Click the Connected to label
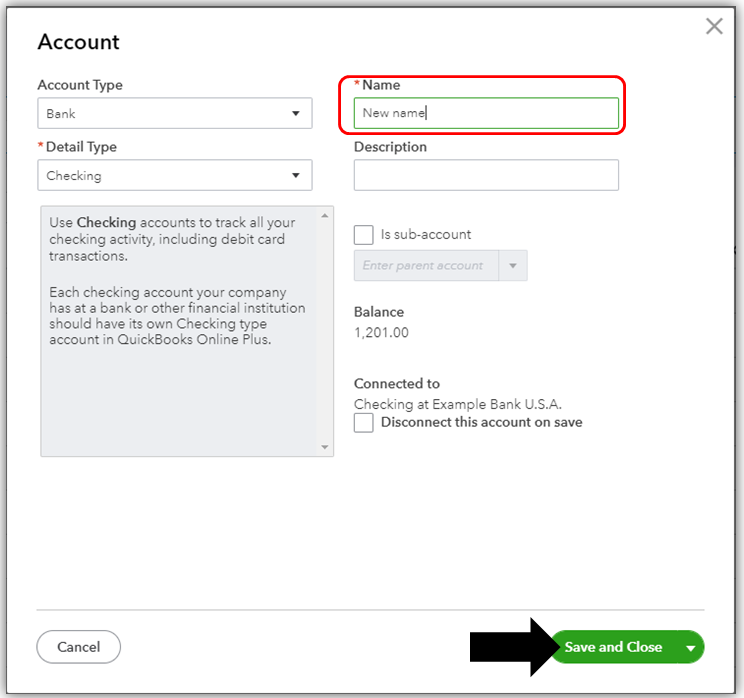The image size is (744, 698). pyautogui.click(x=396, y=384)
